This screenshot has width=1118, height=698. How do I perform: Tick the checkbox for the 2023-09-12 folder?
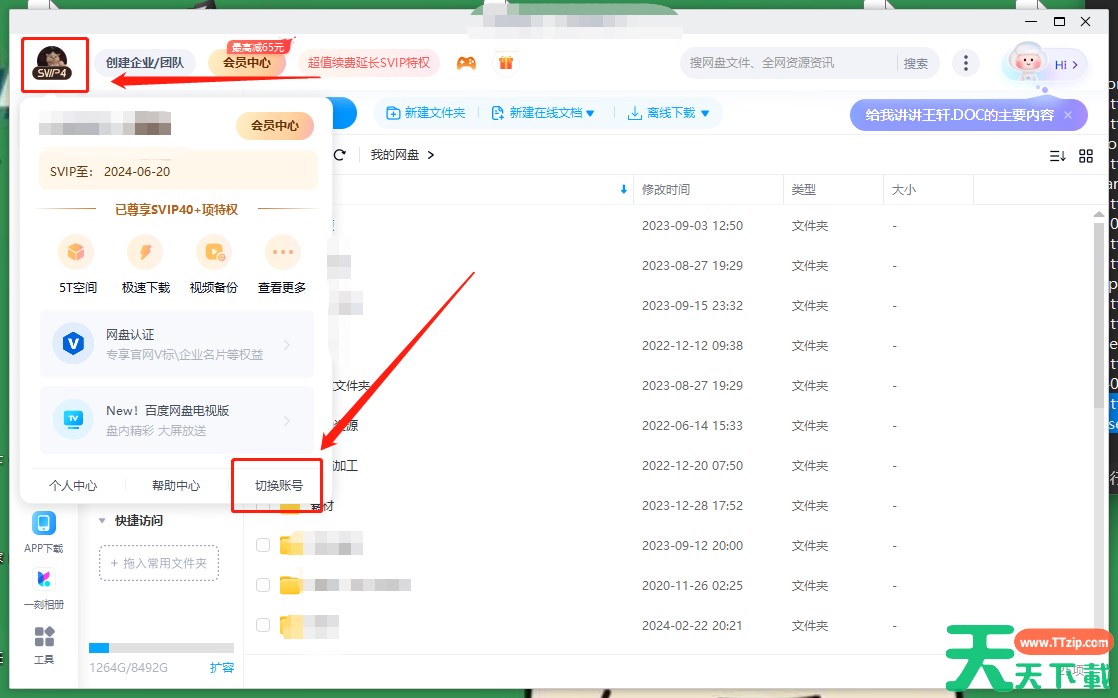[263, 545]
